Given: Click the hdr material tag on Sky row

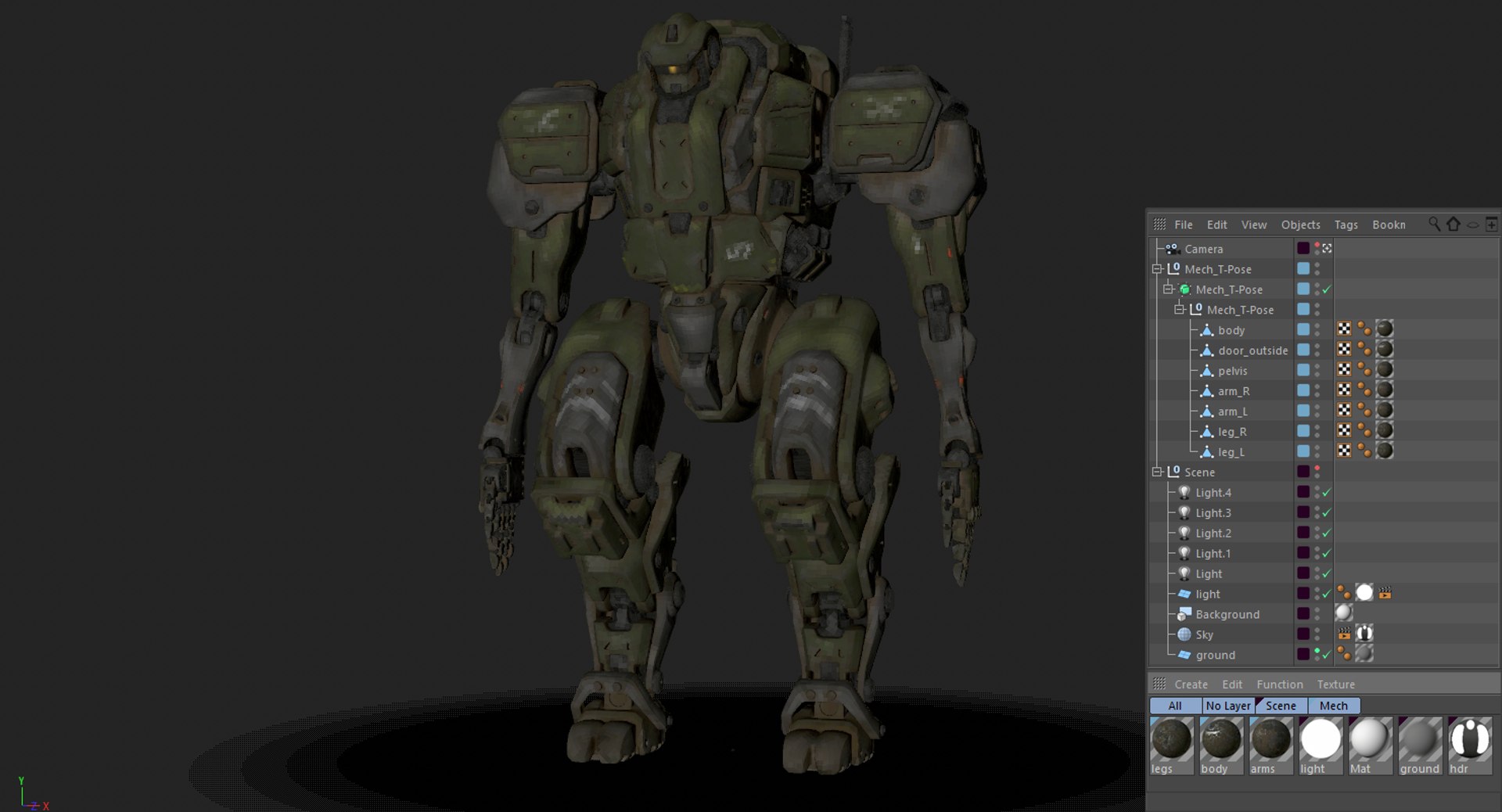Looking at the screenshot, I should [x=1364, y=633].
